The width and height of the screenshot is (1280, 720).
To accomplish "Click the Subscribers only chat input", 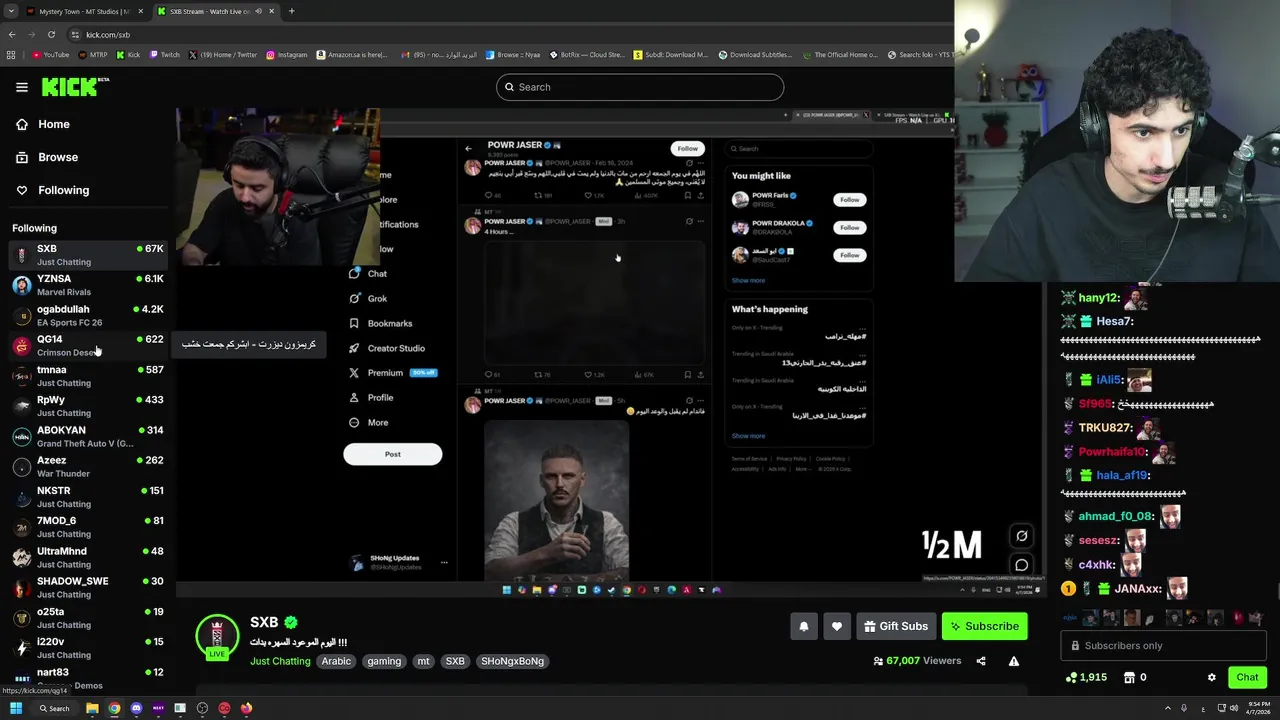I will [1162, 645].
